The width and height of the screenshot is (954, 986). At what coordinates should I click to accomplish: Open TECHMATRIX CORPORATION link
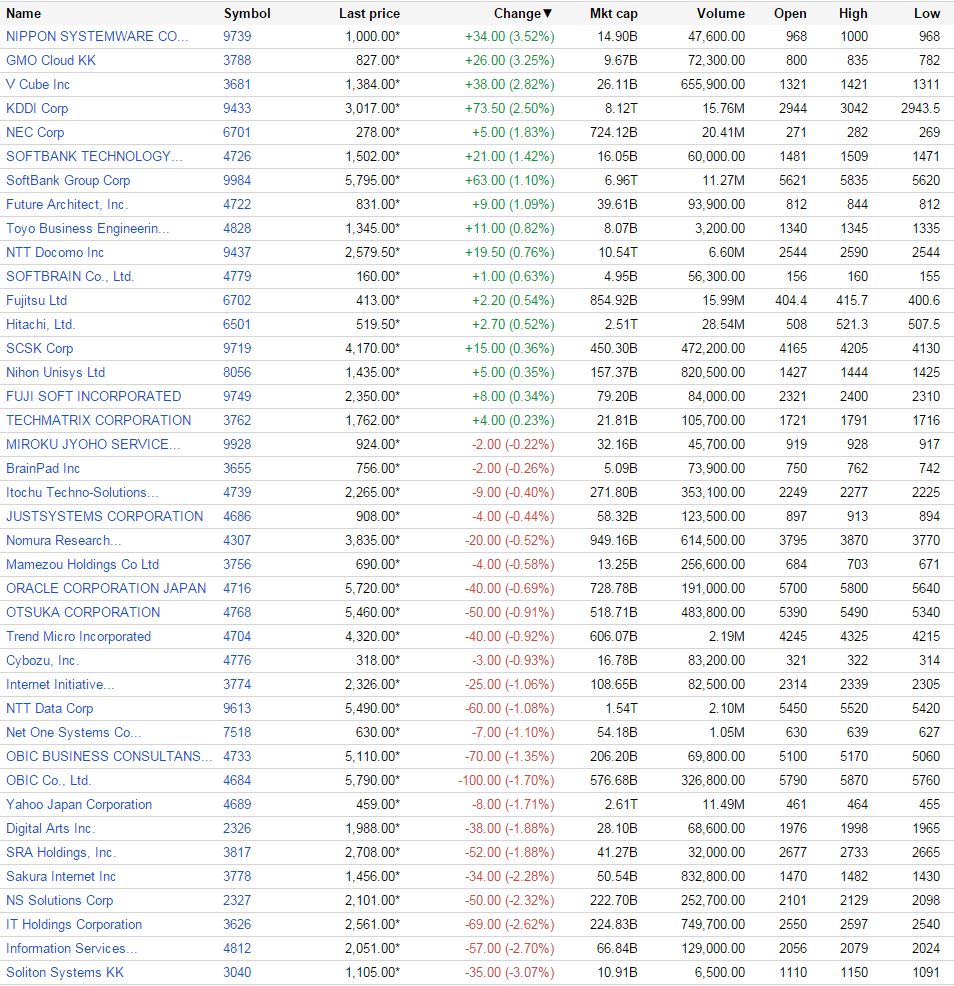99,420
